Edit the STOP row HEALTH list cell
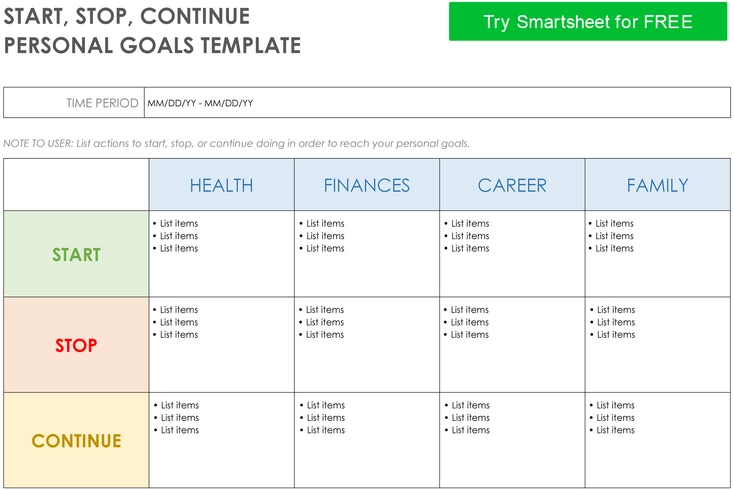734x490 pixels. 221,345
